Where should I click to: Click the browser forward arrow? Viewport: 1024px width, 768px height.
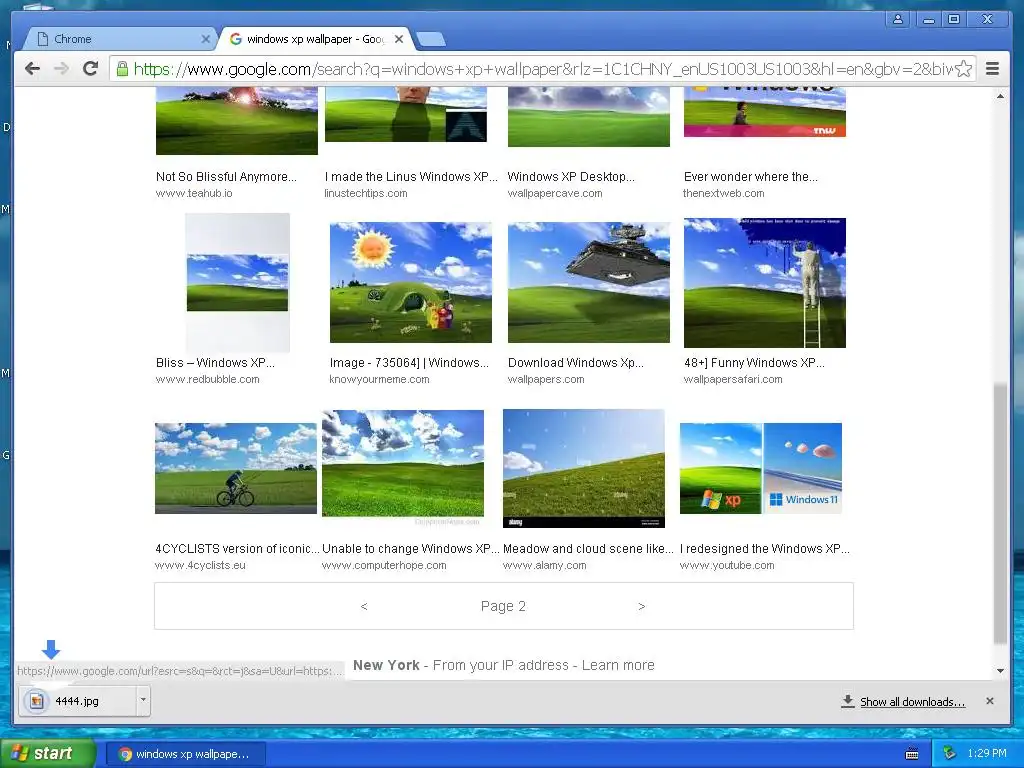tap(61, 69)
